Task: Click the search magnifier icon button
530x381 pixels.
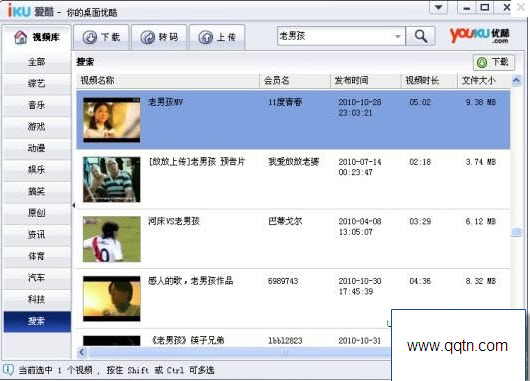Action: [420, 36]
